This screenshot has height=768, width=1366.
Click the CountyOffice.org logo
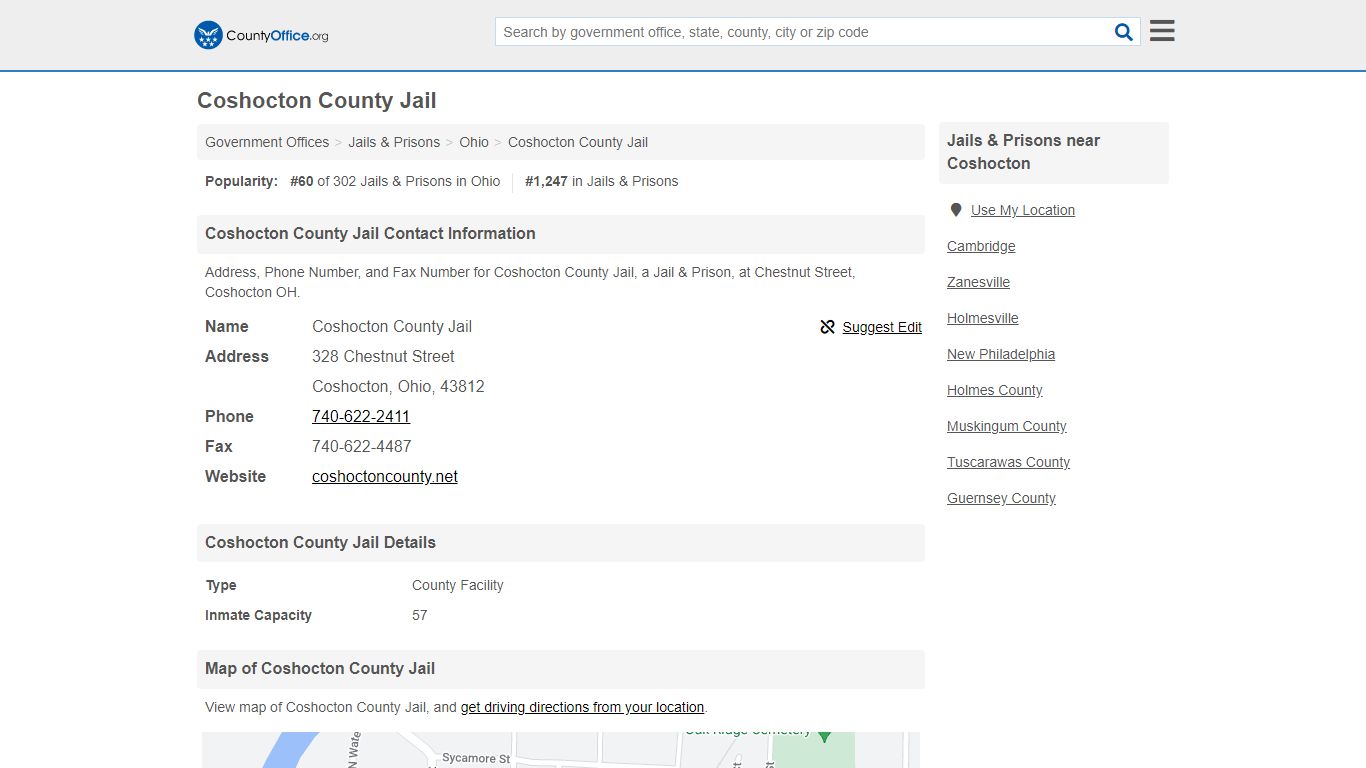tap(261, 35)
